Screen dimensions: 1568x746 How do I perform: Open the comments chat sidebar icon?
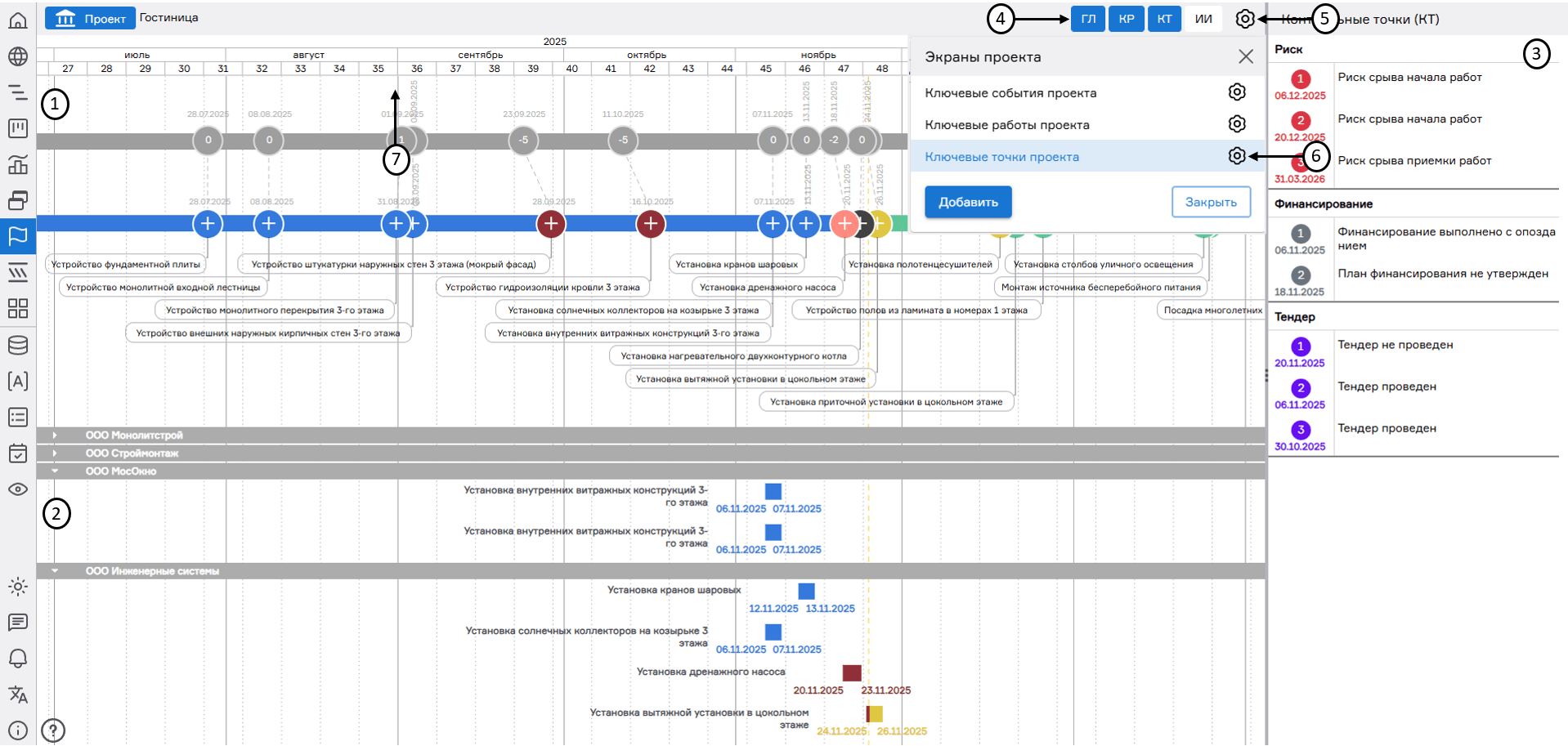pos(18,623)
